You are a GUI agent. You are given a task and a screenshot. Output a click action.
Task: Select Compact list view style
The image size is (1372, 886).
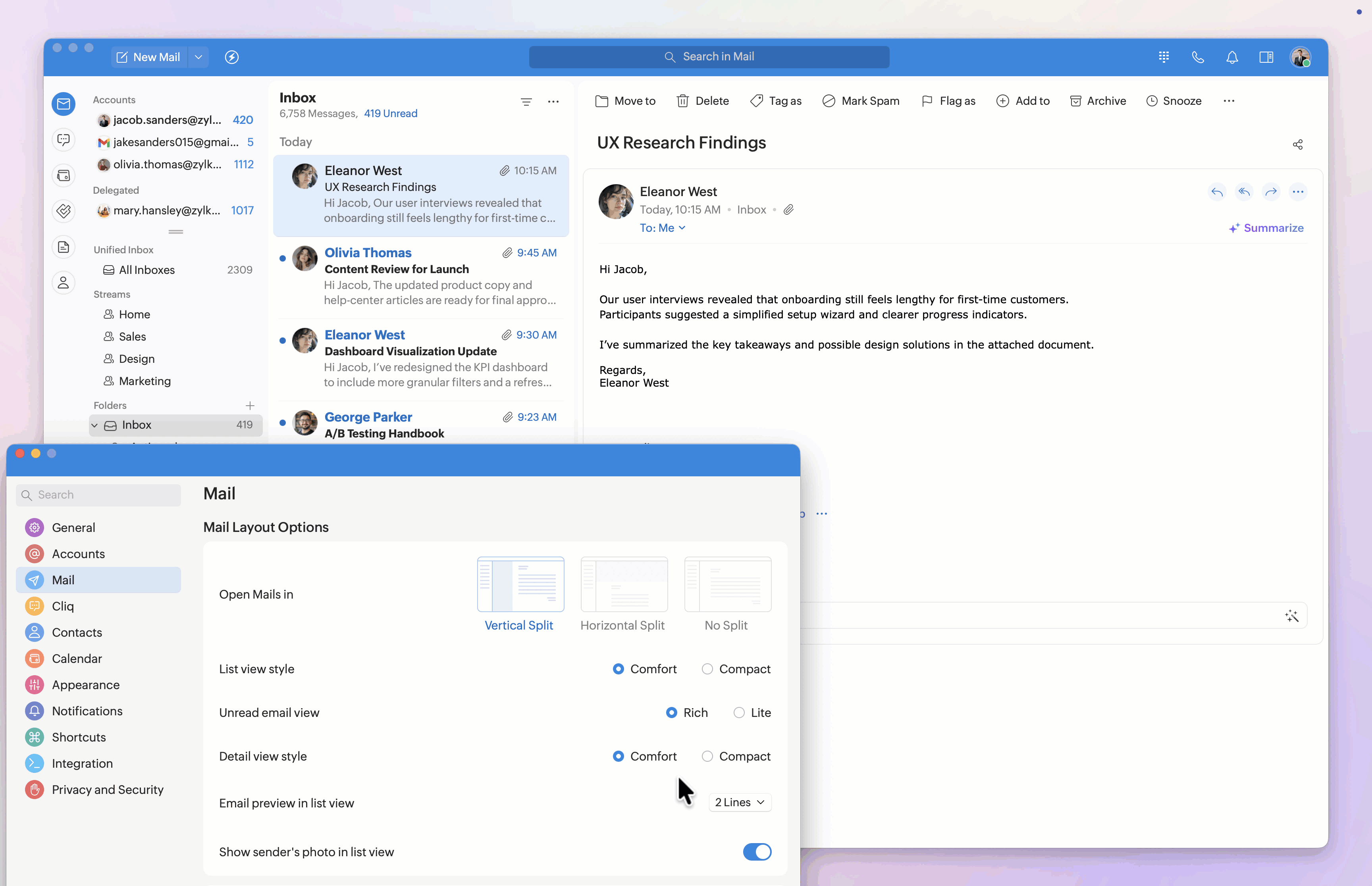click(707, 669)
